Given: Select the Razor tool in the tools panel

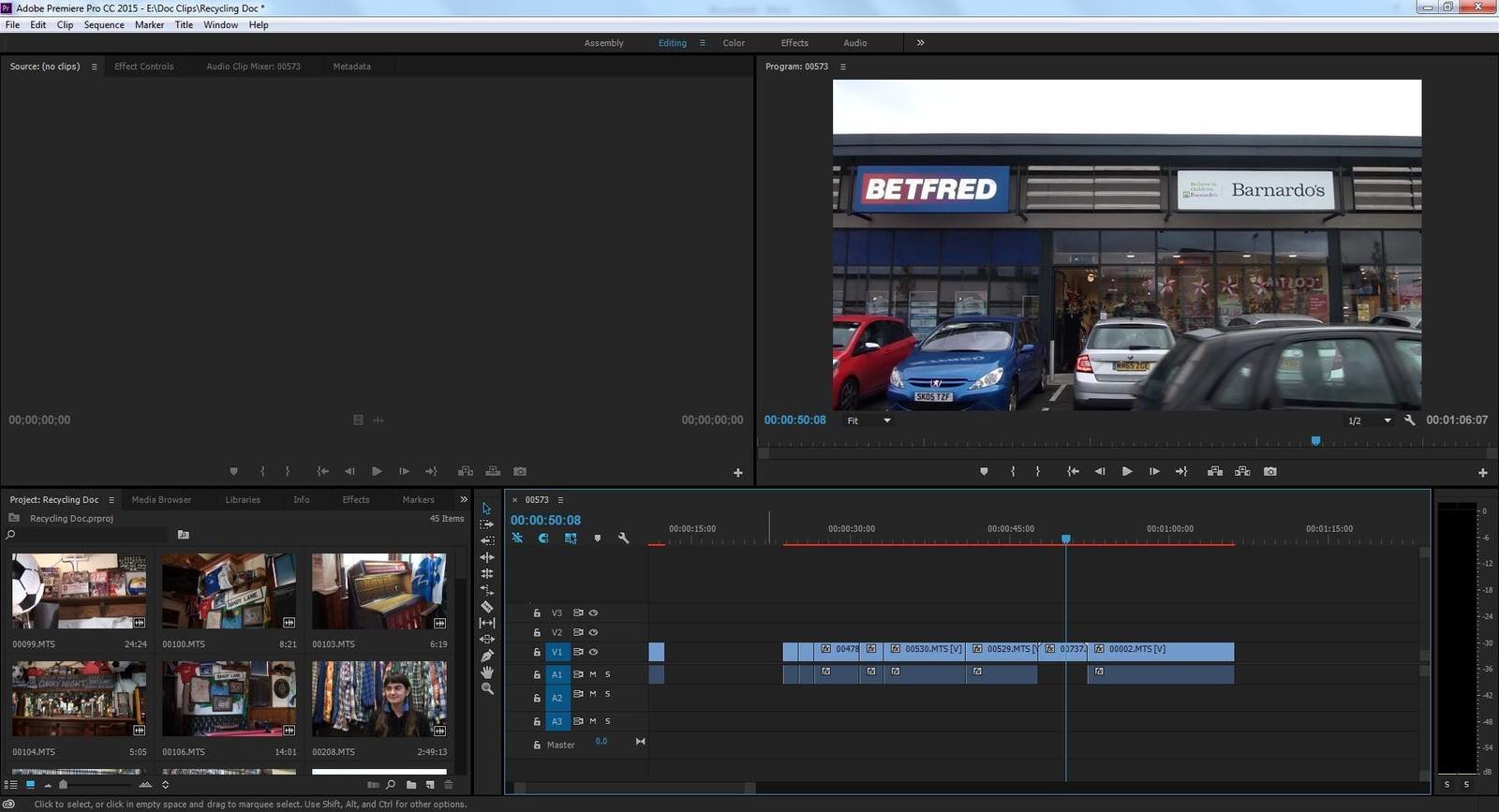Looking at the screenshot, I should 487,607.
